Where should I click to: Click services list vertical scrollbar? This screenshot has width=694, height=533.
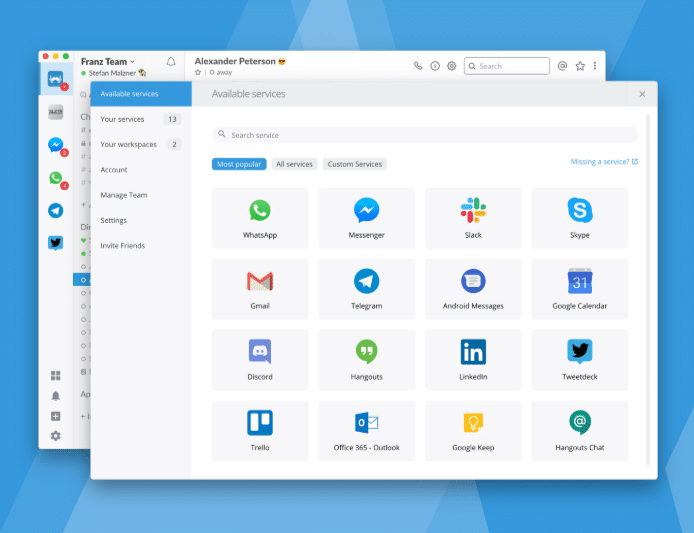point(648,289)
